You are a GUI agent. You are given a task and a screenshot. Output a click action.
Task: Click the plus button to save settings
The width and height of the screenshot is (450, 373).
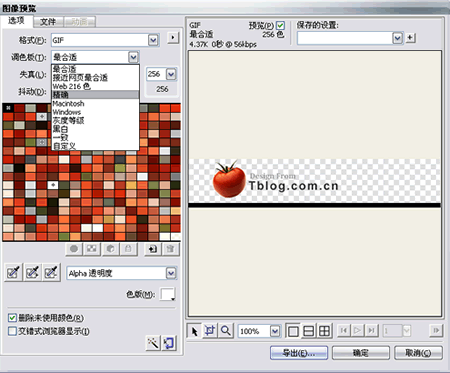click(410, 38)
